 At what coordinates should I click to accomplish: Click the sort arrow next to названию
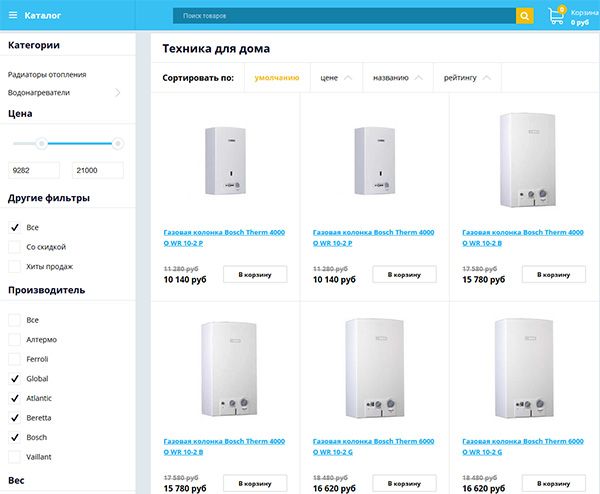[418, 77]
